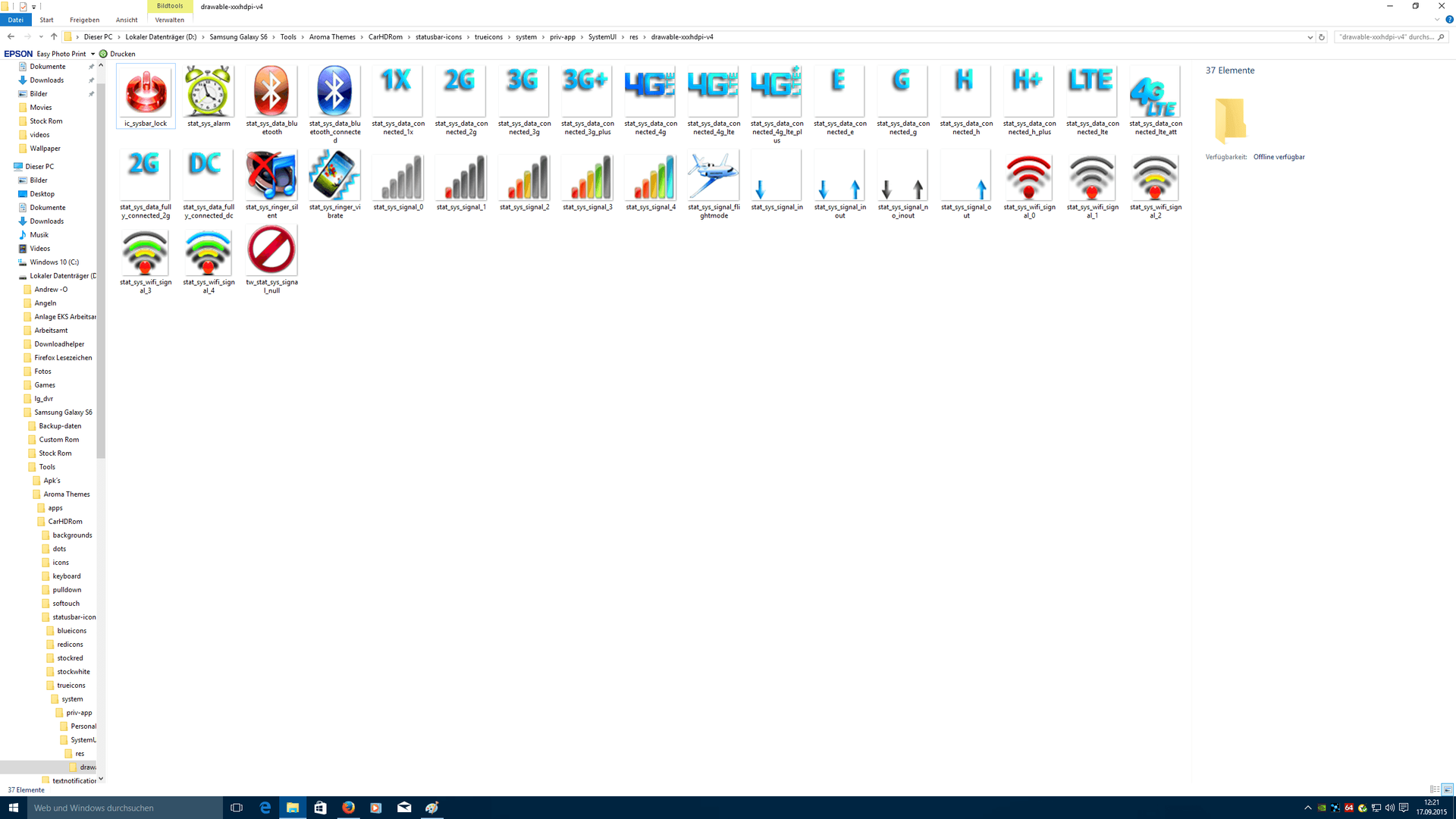Viewport: 1456px width, 819px height.
Task: Select the stat_sys_data_connected_4g file
Action: pyautogui.click(x=651, y=100)
